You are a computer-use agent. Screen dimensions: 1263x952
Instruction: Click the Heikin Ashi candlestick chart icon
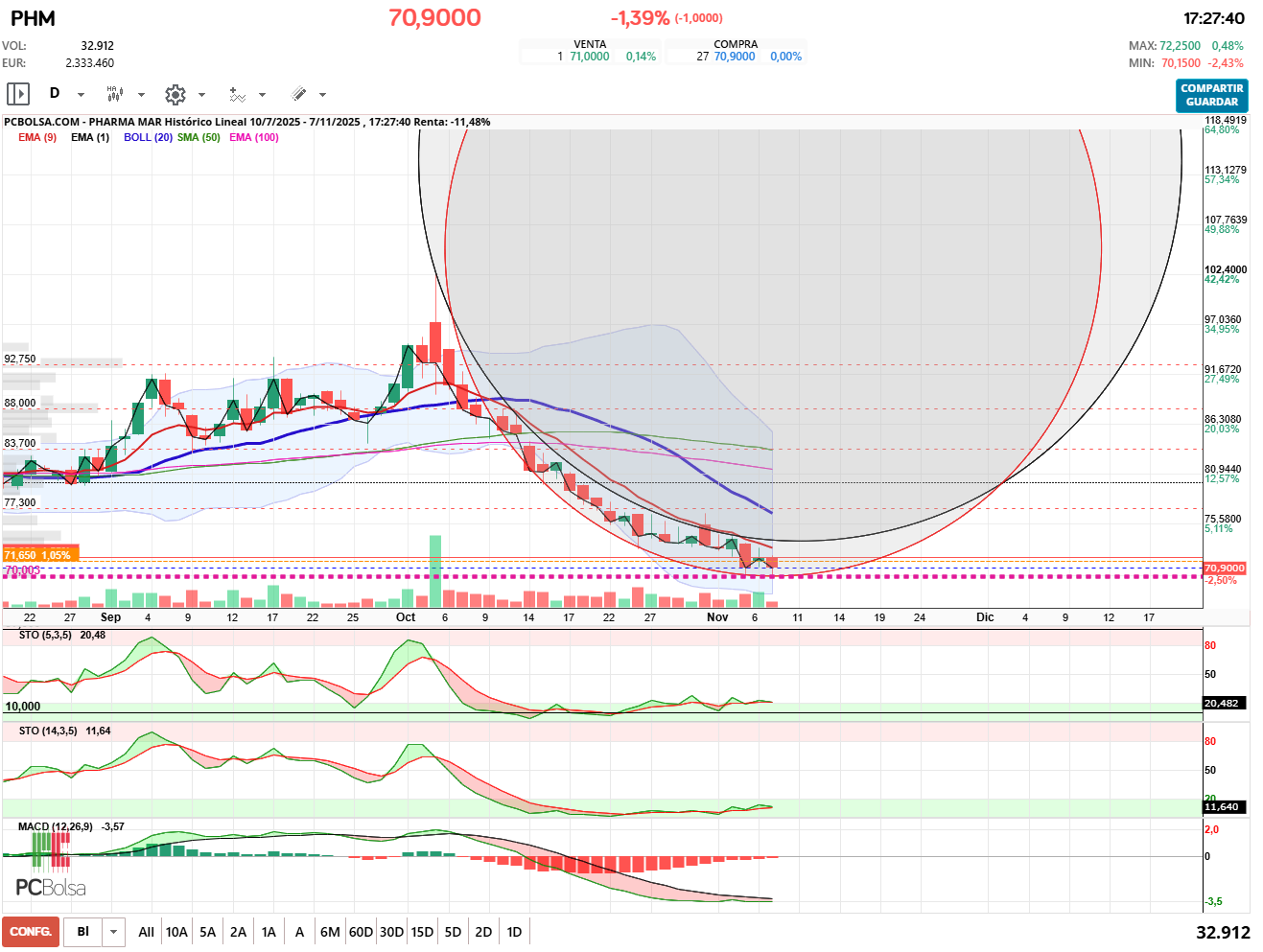115,94
